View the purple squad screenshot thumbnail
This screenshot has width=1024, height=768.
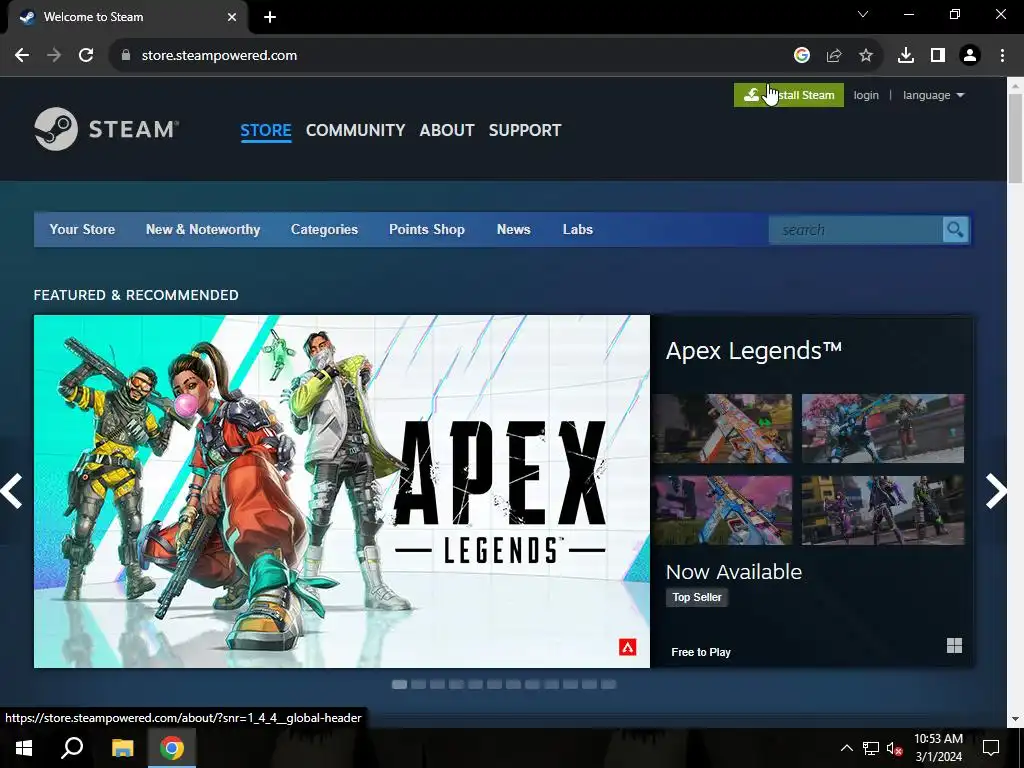click(883, 510)
